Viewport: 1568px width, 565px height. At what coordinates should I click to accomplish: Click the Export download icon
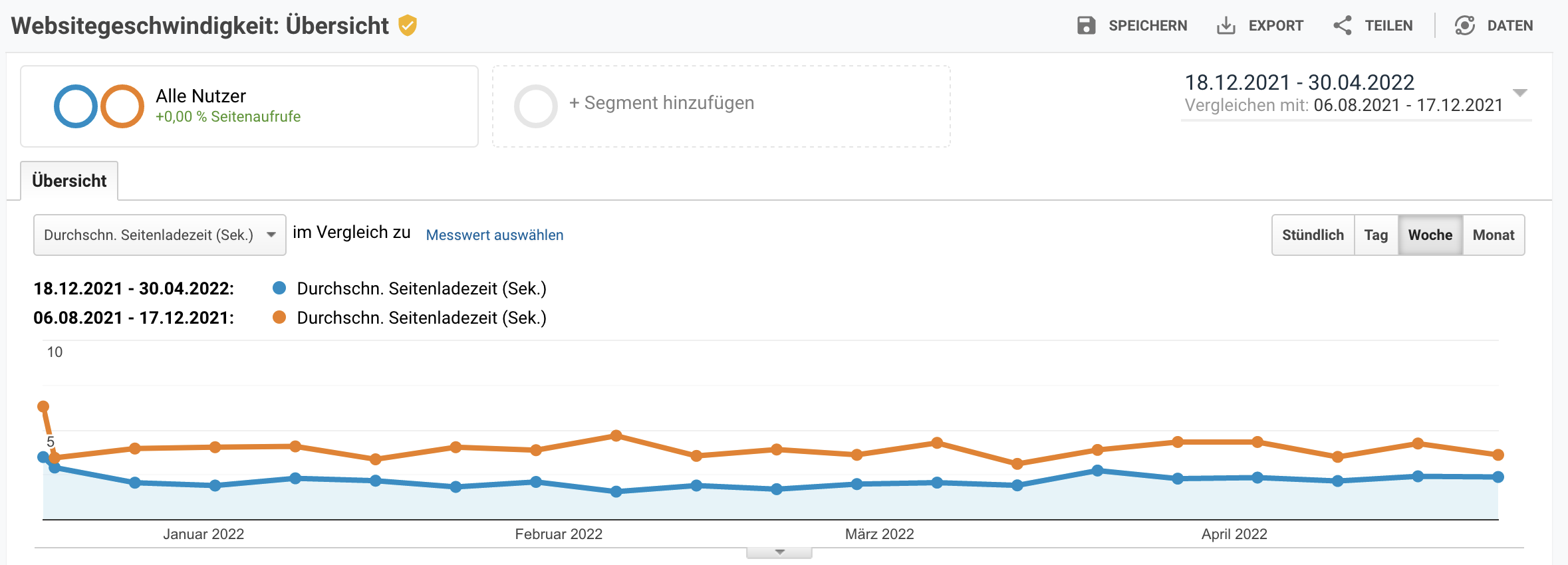[x=1226, y=26]
